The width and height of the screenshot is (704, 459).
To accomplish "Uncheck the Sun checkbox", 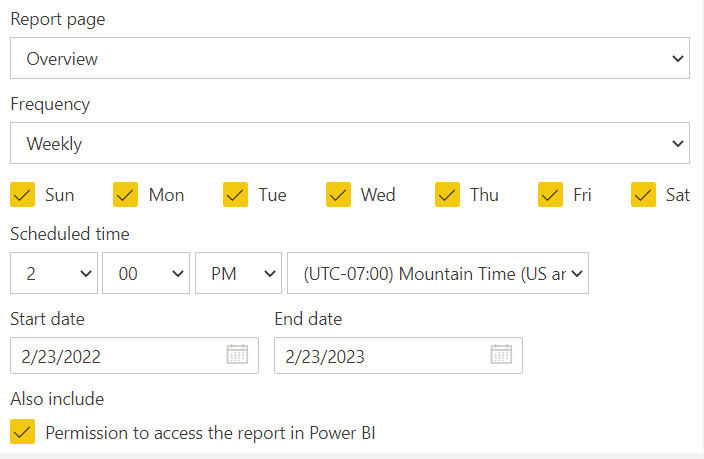I will (x=22, y=194).
